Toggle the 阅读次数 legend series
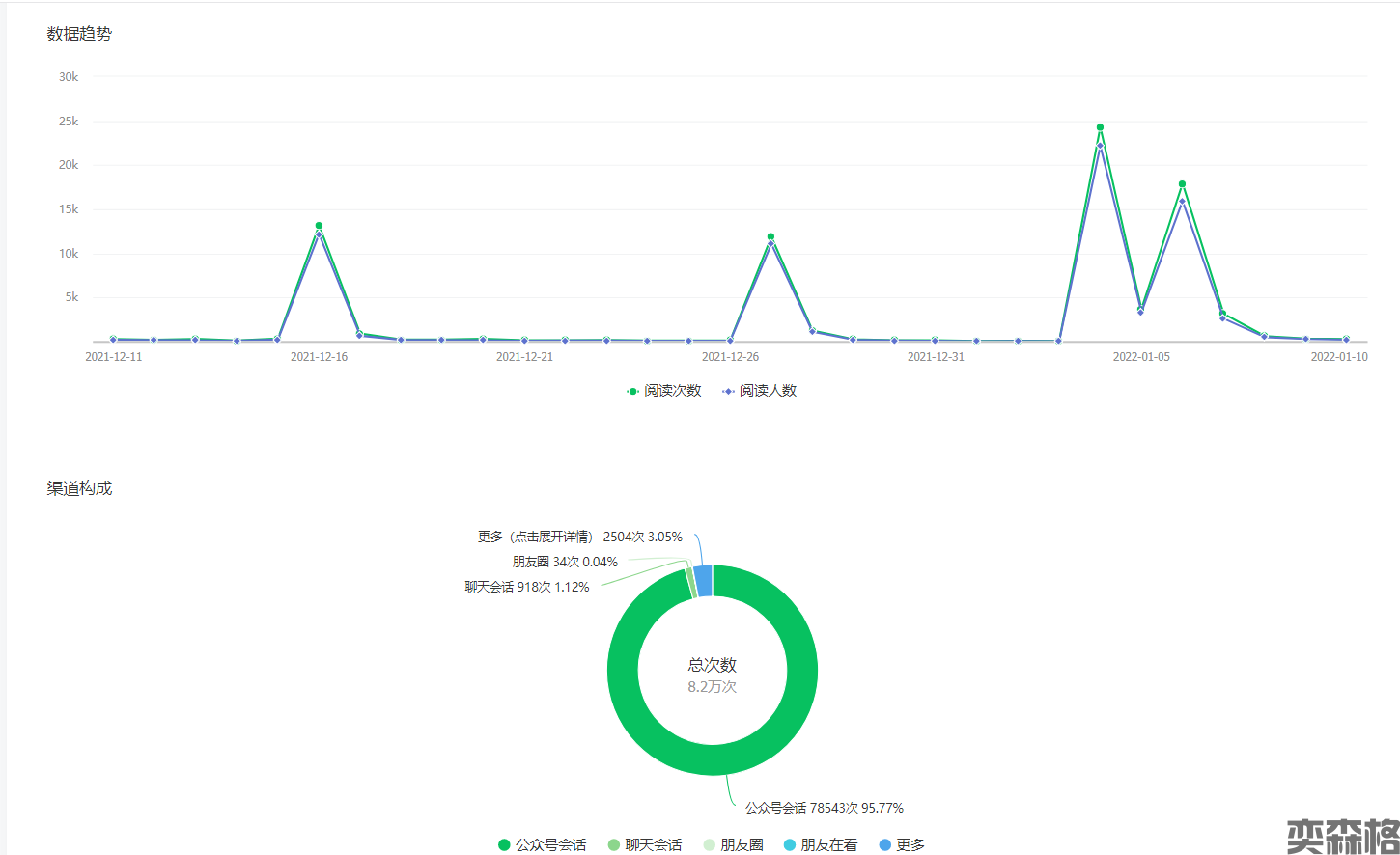This screenshot has width=1400, height=855. click(664, 391)
